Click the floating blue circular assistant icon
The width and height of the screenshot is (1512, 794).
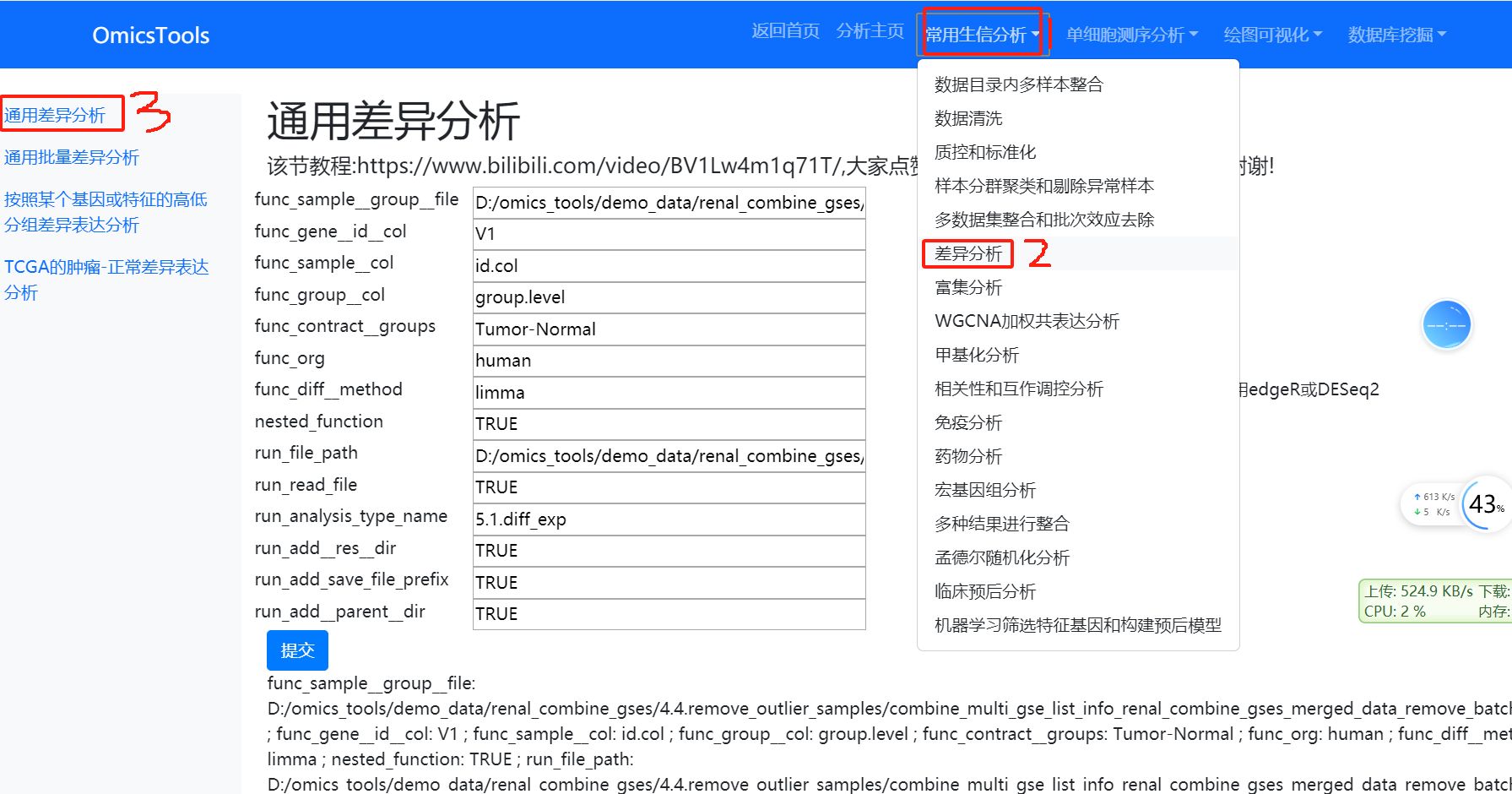pyautogui.click(x=1446, y=325)
